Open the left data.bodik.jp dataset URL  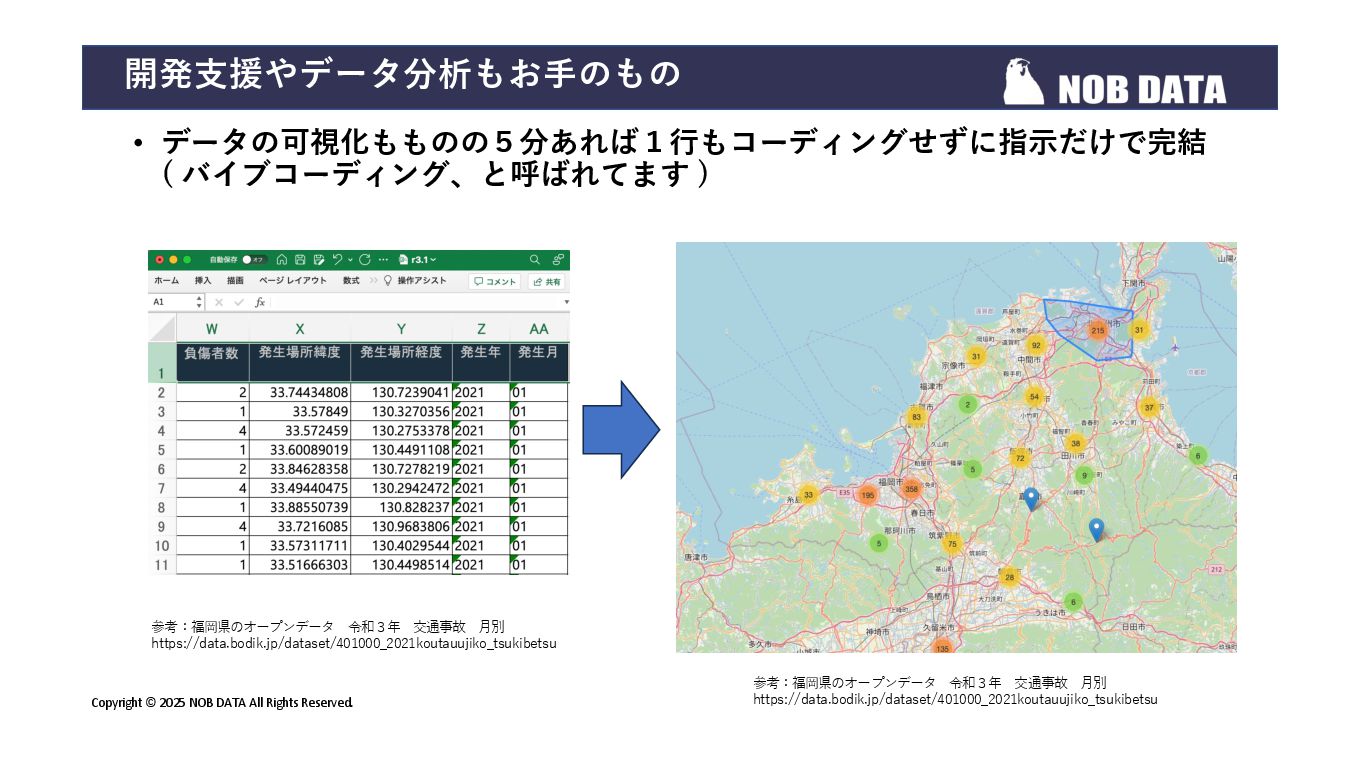pyautogui.click(x=353, y=644)
